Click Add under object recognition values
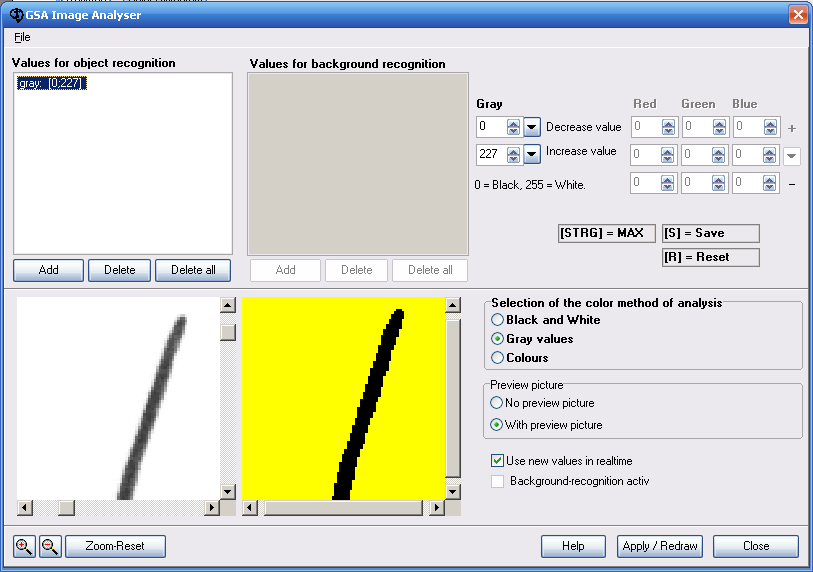 coord(48,270)
